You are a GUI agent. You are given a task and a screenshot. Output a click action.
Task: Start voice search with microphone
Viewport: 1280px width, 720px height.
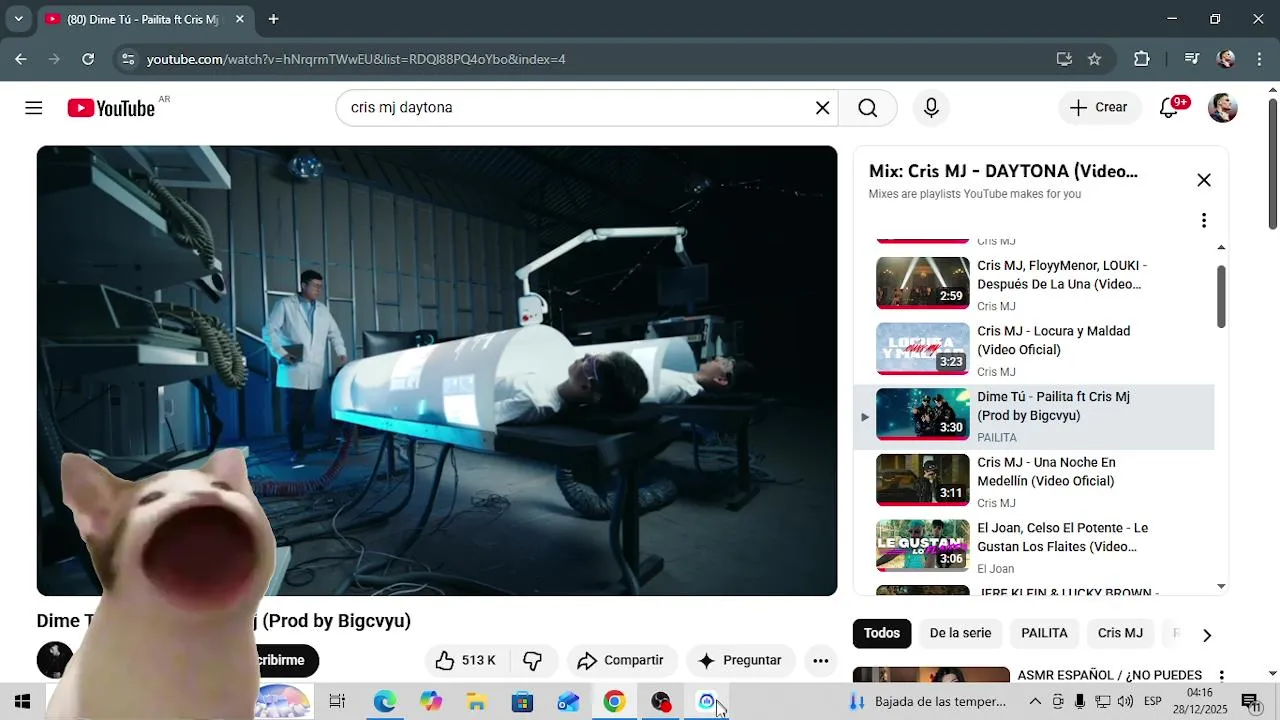931,108
